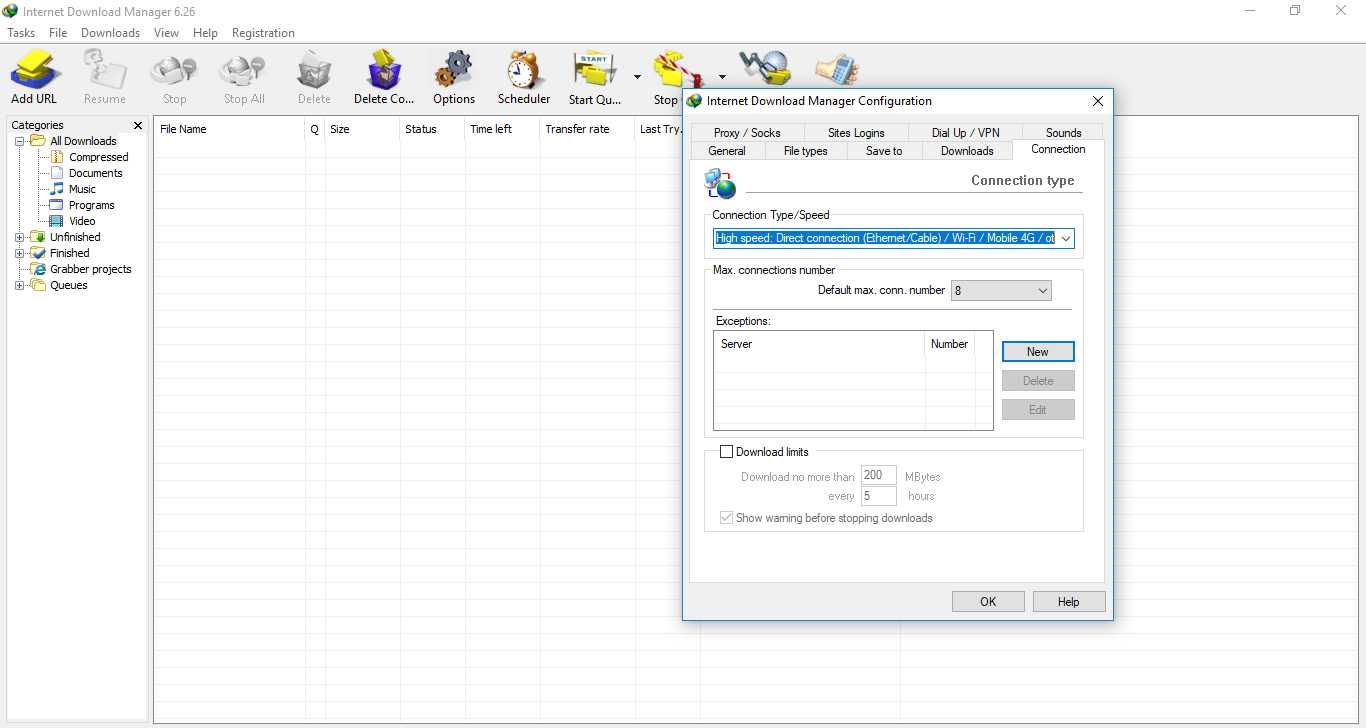The image size is (1366, 728).
Task: Click the New exception button
Action: (1038, 351)
